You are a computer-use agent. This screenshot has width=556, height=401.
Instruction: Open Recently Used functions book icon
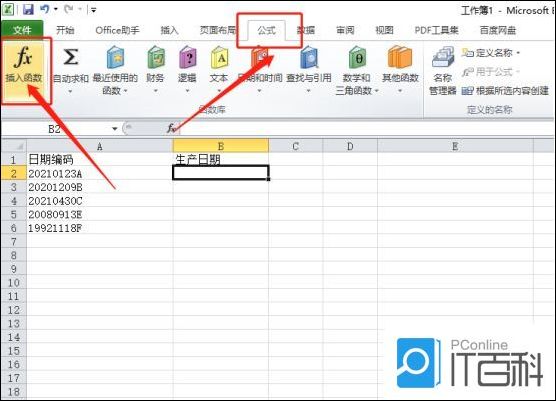click(x=115, y=57)
